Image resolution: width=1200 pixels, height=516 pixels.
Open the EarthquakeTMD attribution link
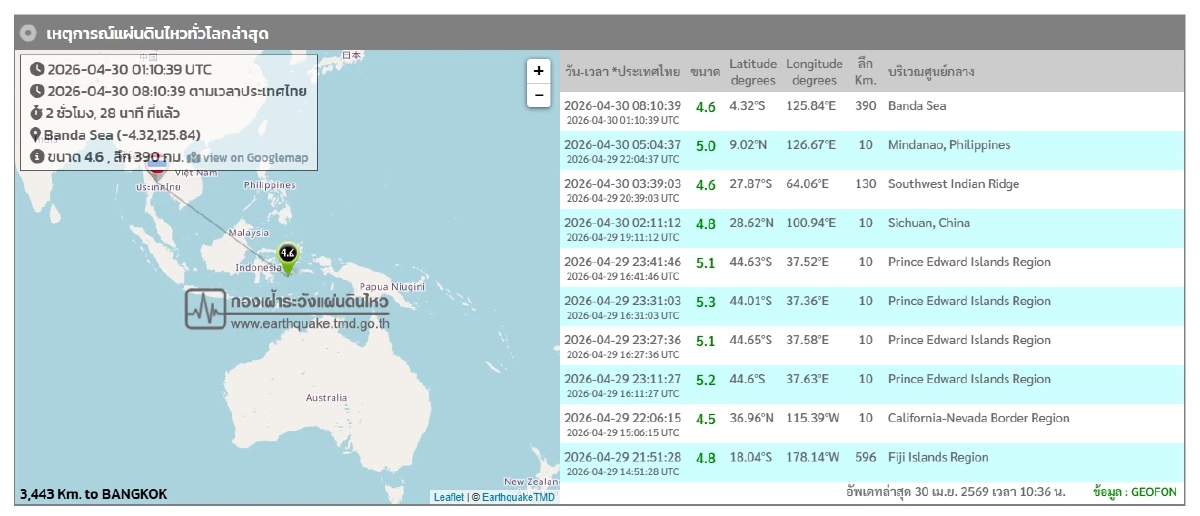click(x=517, y=497)
